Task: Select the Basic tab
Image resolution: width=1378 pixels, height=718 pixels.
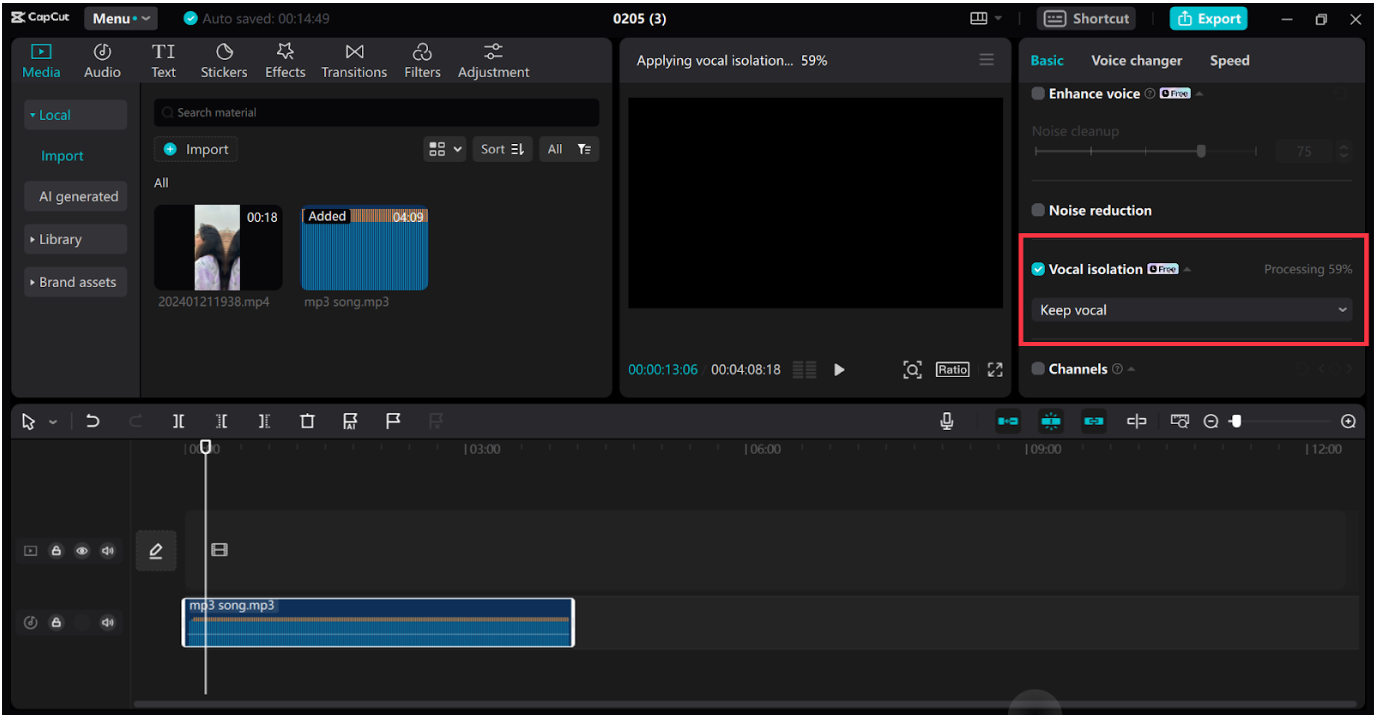Action: (1047, 60)
